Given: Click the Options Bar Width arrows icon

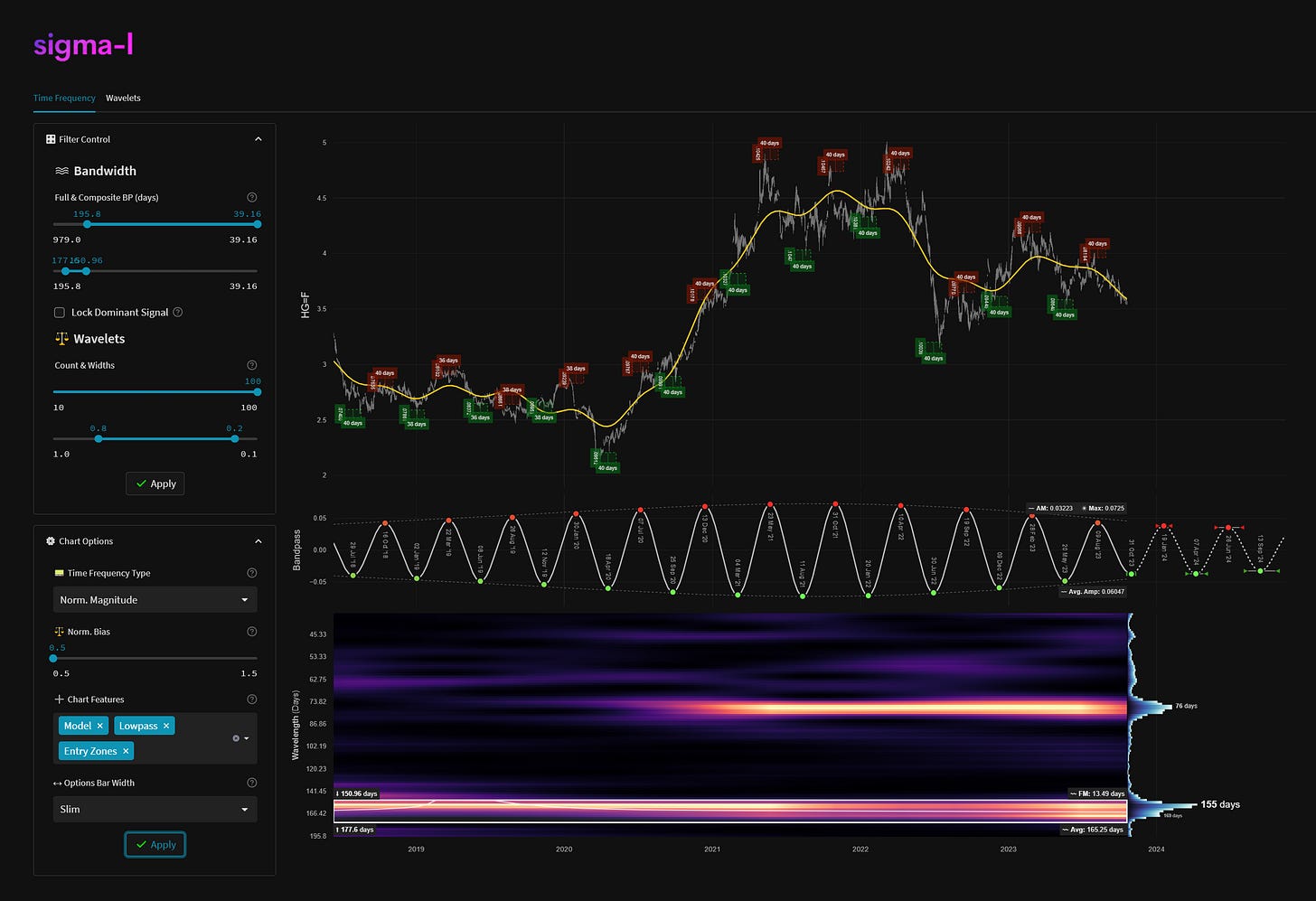Looking at the screenshot, I should click(x=58, y=783).
